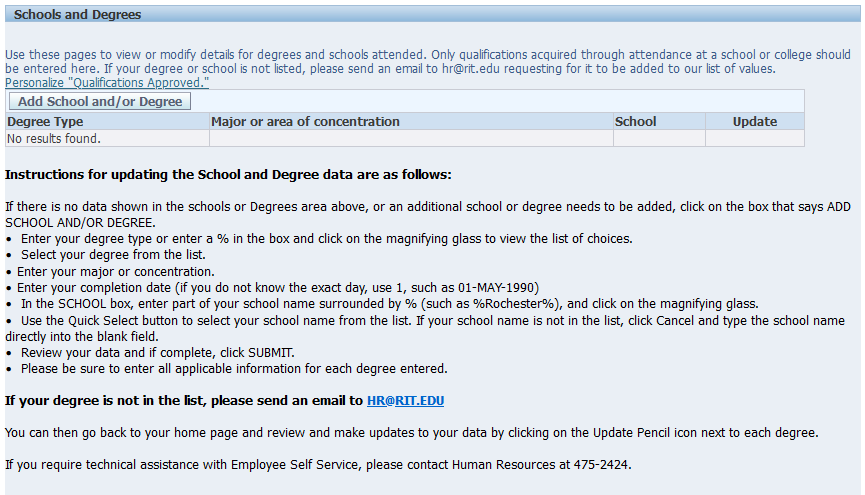
Task: Click the empty cell under the Update column
Action: click(x=754, y=139)
